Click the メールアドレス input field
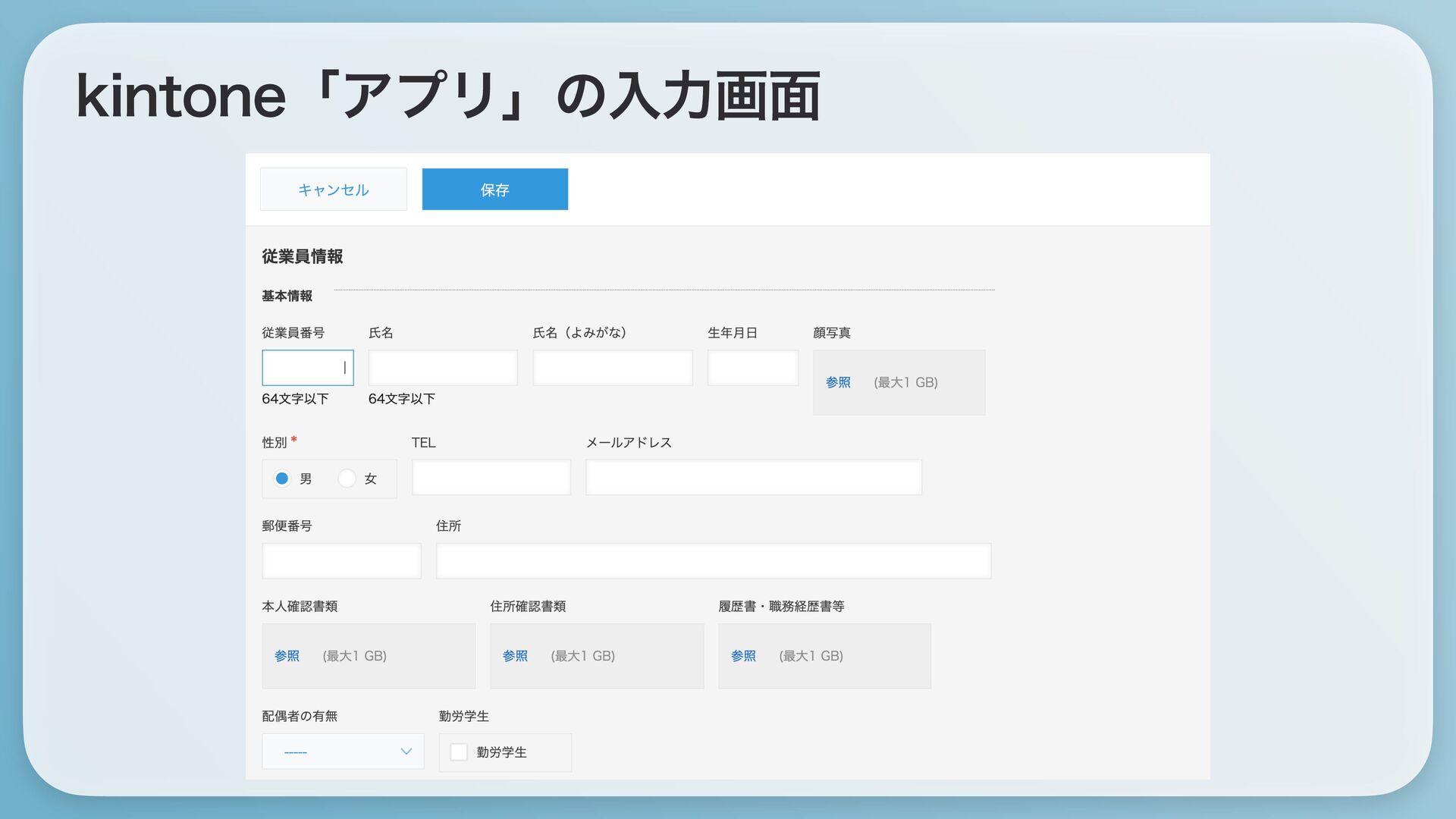This screenshot has width=1456, height=819. (x=753, y=478)
